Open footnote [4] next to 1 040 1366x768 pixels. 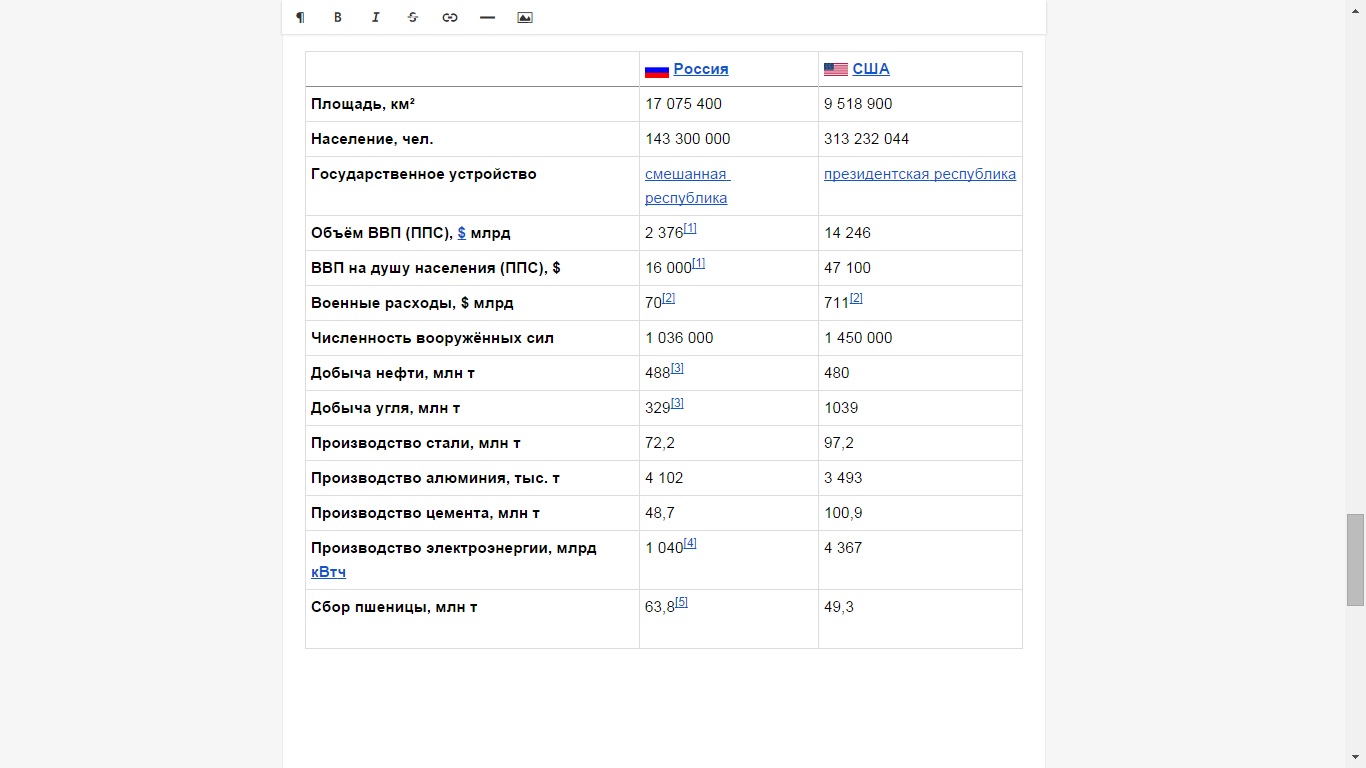[x=690, y=543]
